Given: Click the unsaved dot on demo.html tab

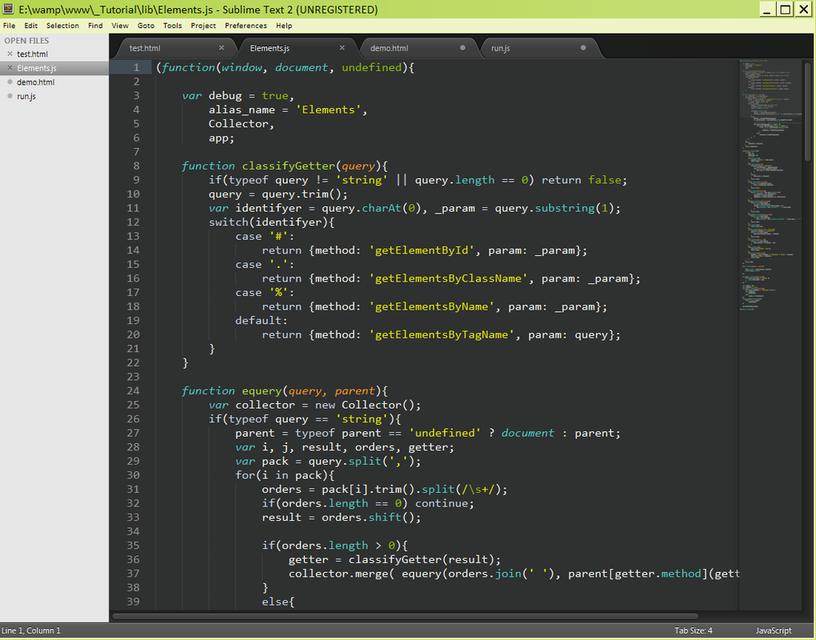Looking at the screenshot, I should click(x=462, y=48).
